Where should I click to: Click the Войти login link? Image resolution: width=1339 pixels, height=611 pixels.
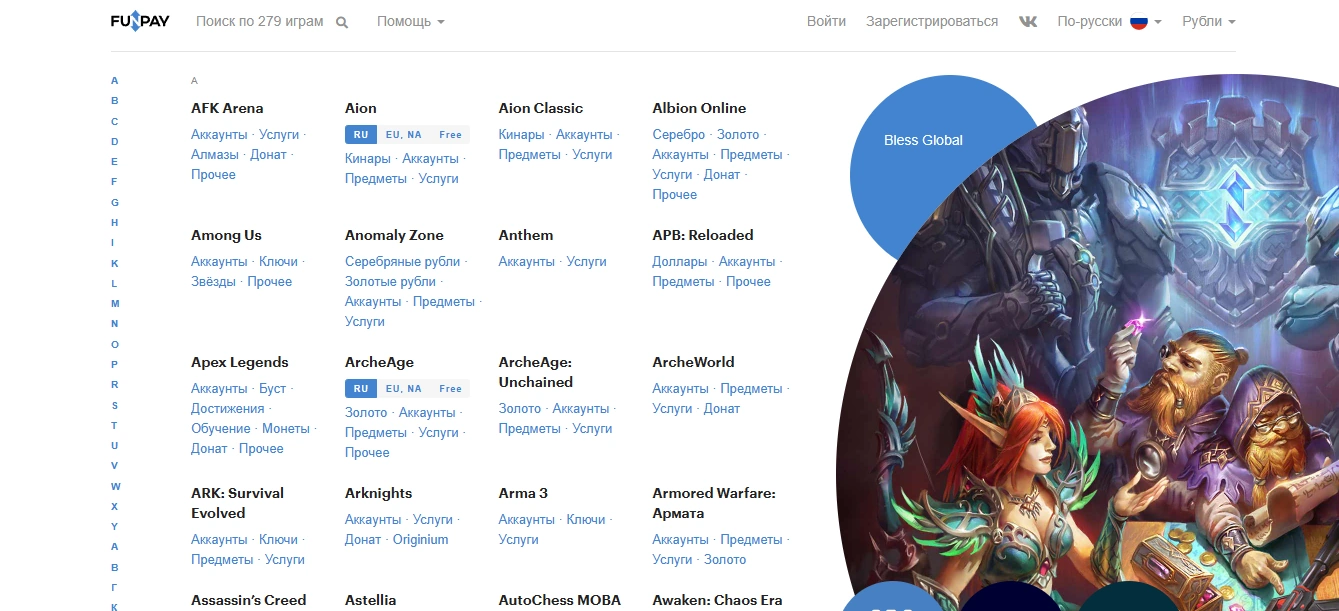[x=826, y=21]
